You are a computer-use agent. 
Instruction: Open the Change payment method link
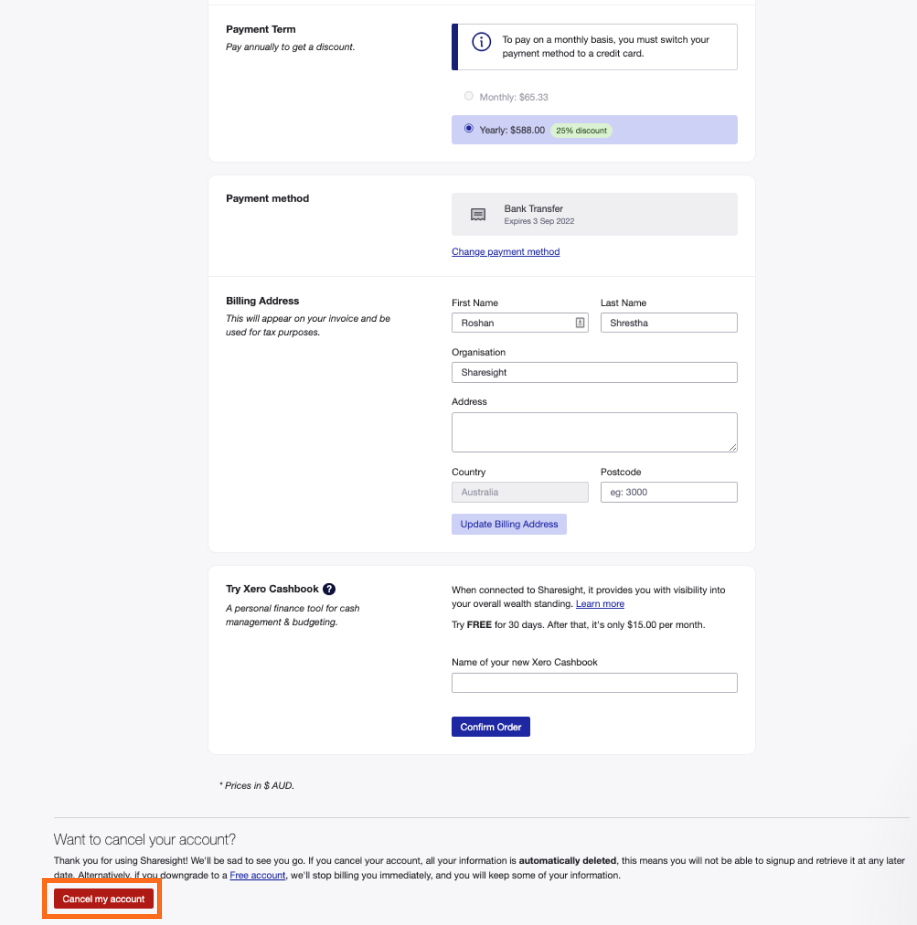click(505, 251)
